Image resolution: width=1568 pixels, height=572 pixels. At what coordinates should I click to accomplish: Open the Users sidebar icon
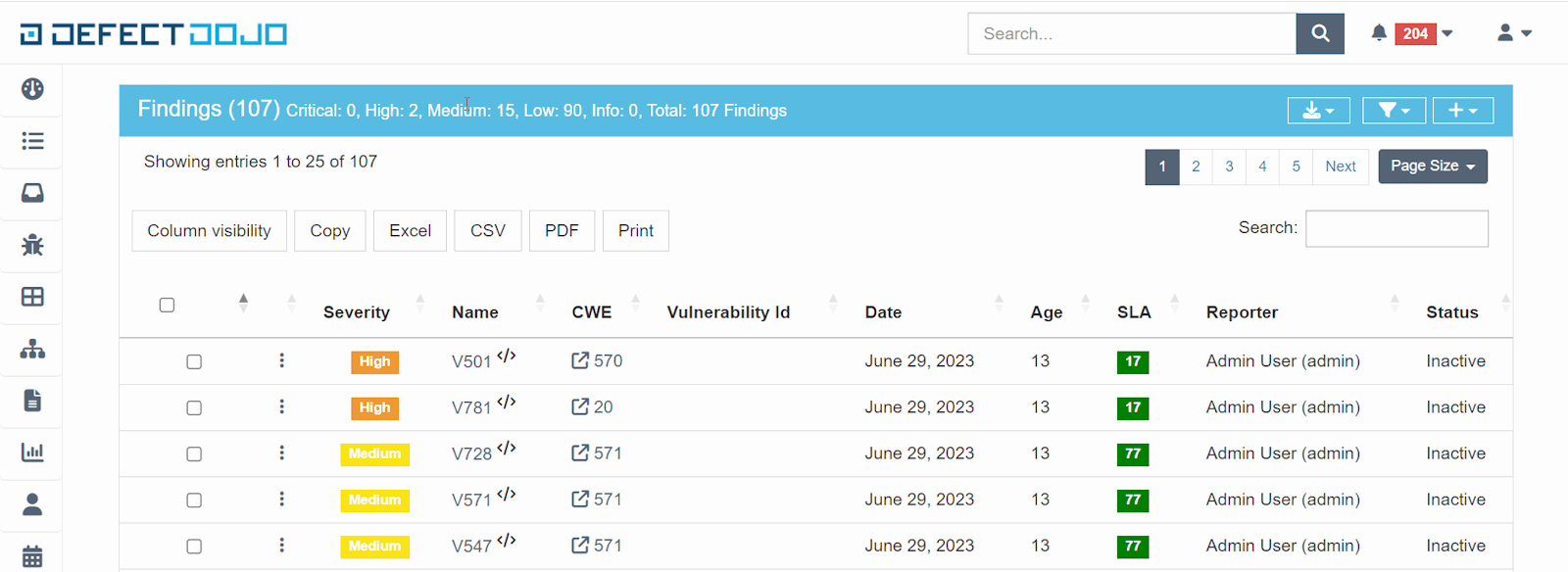(32, 504)
